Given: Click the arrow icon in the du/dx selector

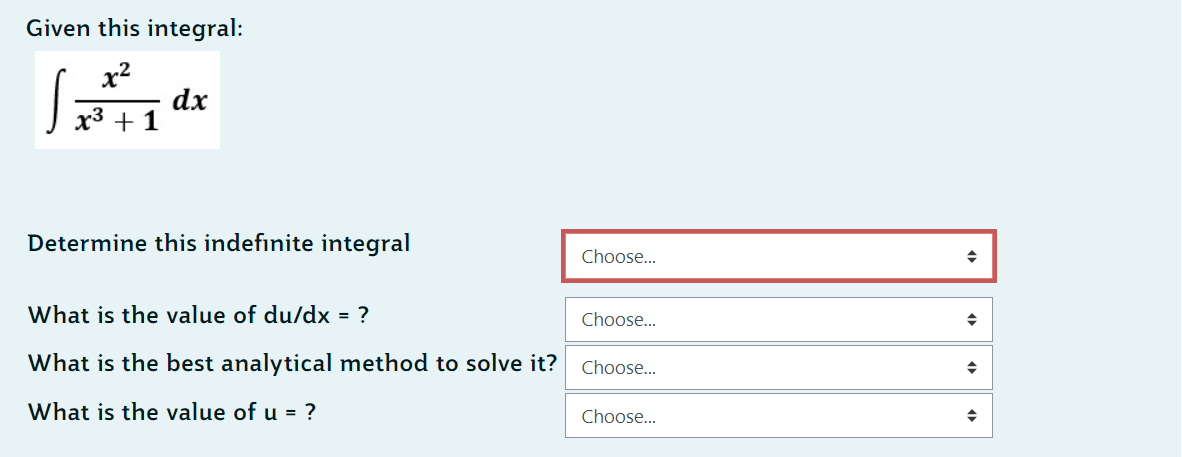Looking at the screenshot, I should (x=970, y=320).
